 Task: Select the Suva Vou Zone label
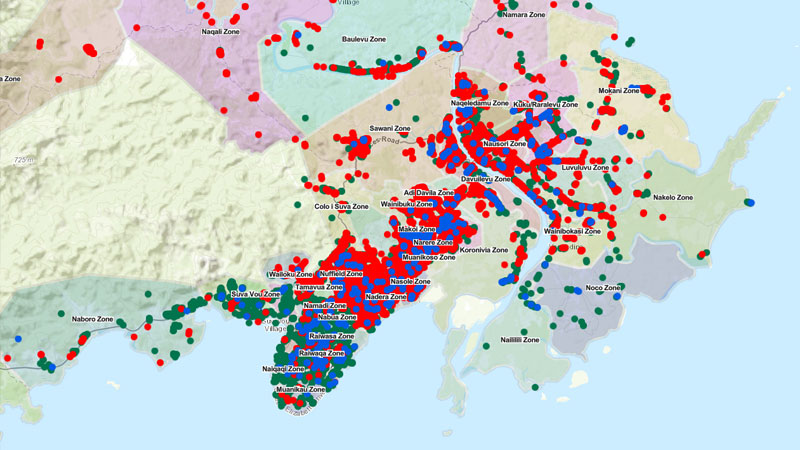coord(255,295)
